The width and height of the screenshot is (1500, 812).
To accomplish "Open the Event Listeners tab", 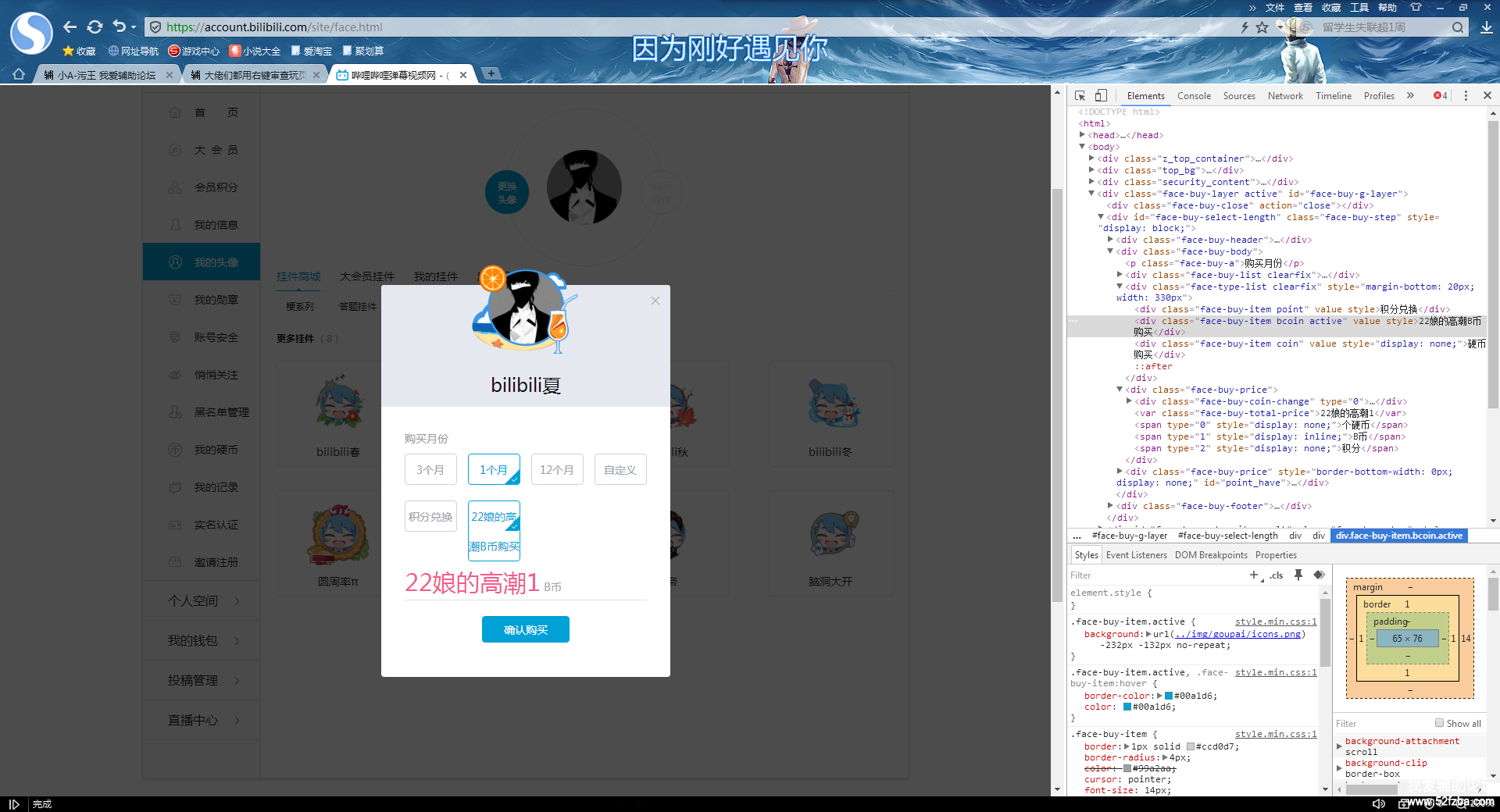I will (x=1136, y=555).
